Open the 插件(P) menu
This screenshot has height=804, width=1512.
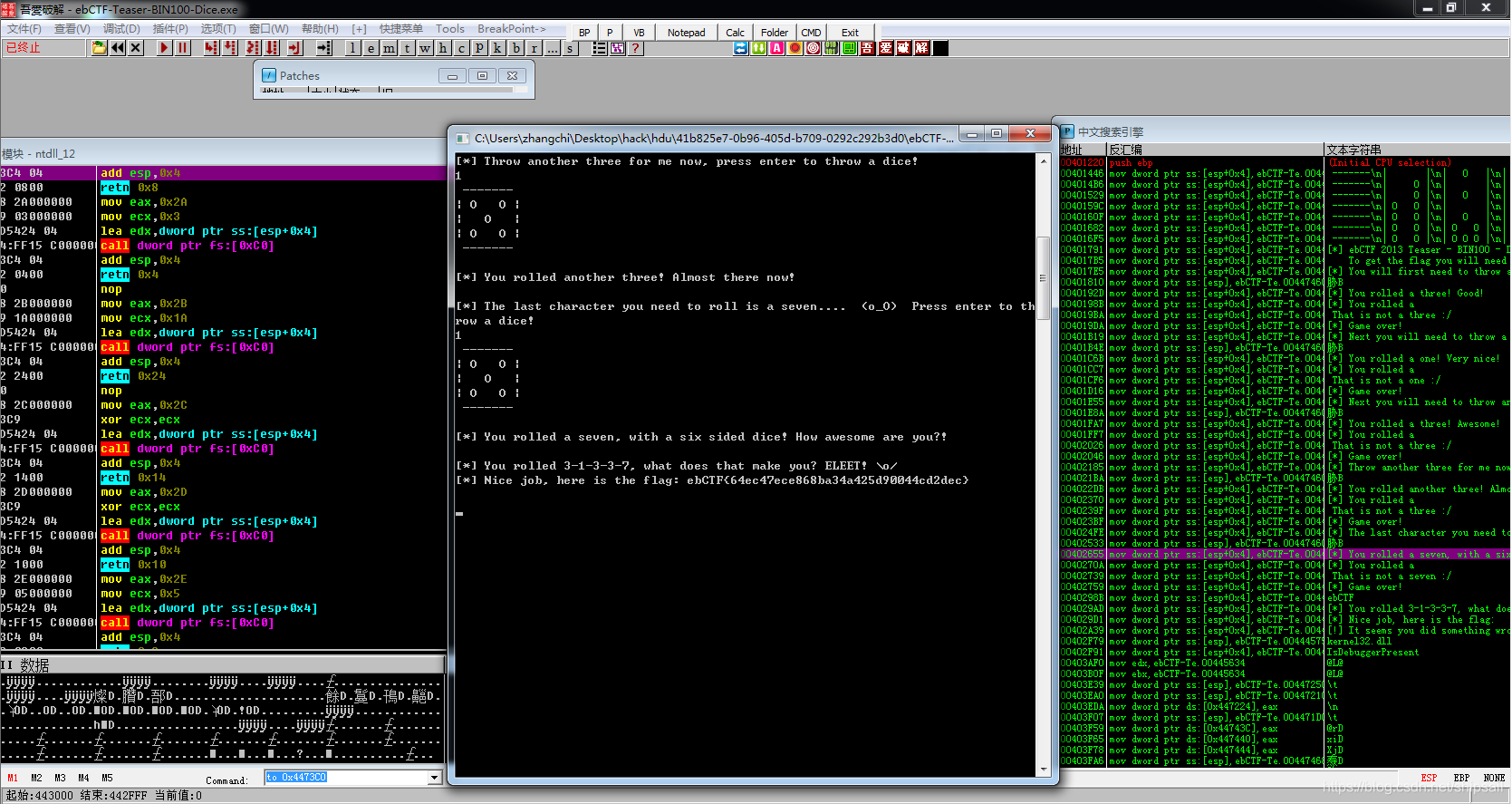click(170, 29)
